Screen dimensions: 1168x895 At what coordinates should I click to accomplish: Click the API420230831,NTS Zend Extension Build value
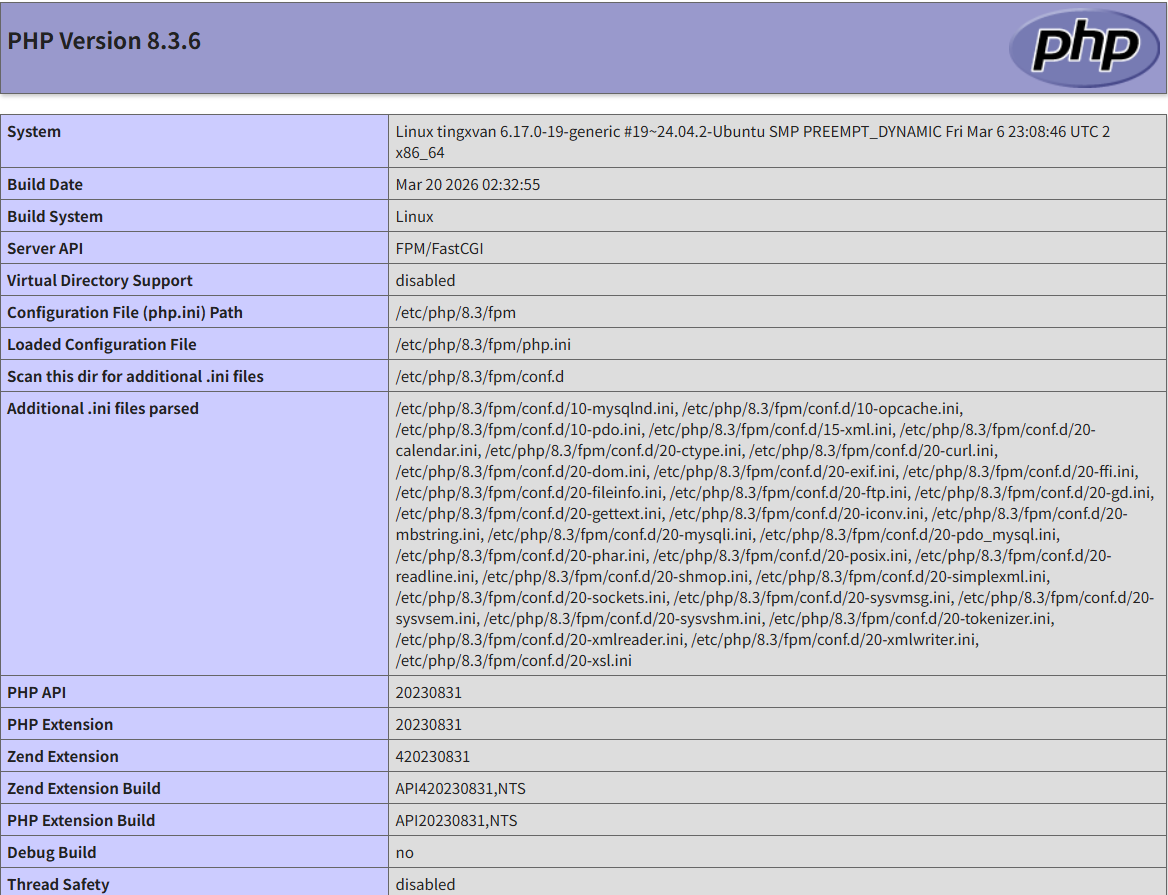(x=460, y=789)
